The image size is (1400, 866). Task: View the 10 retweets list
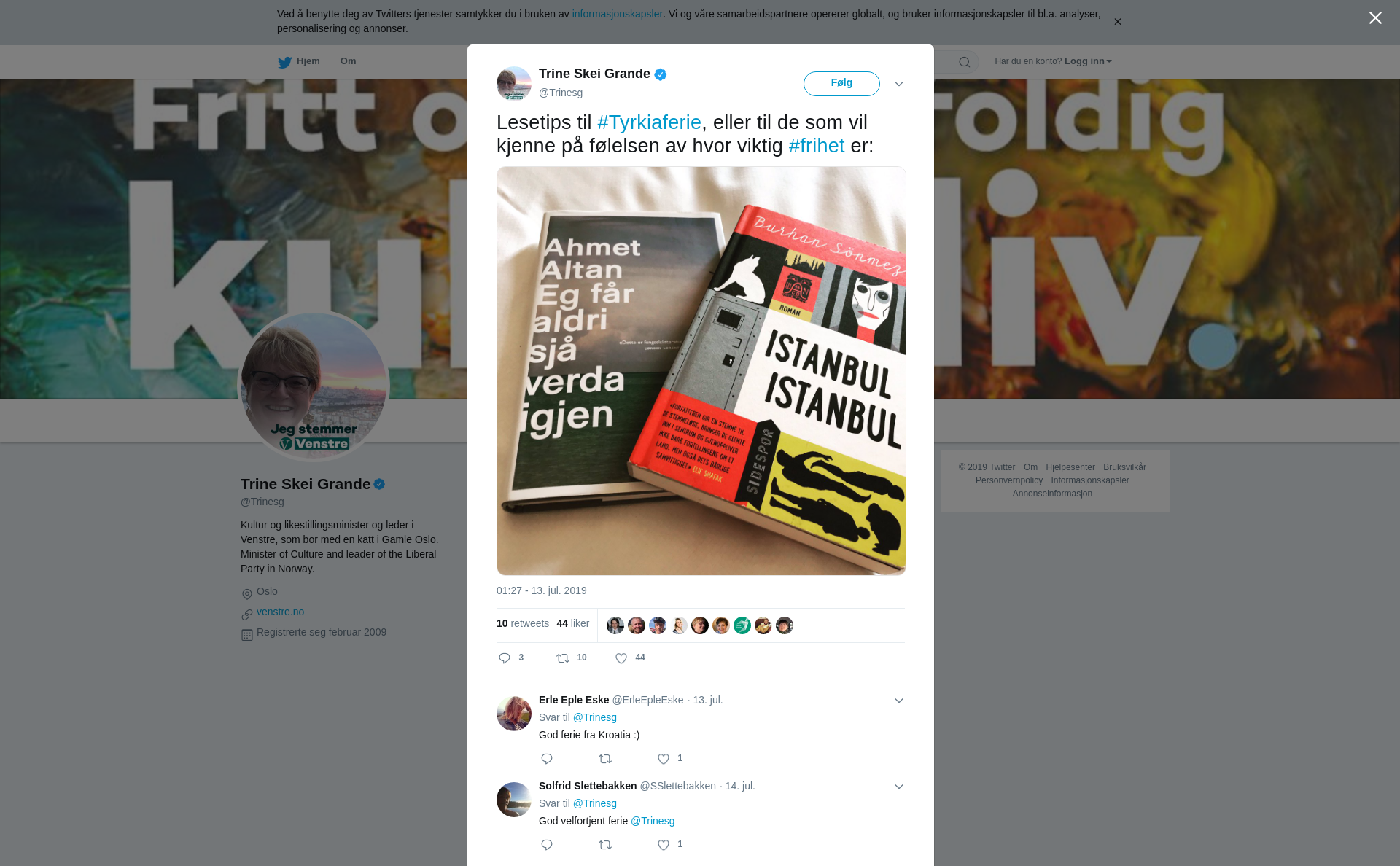pos(523,623)
